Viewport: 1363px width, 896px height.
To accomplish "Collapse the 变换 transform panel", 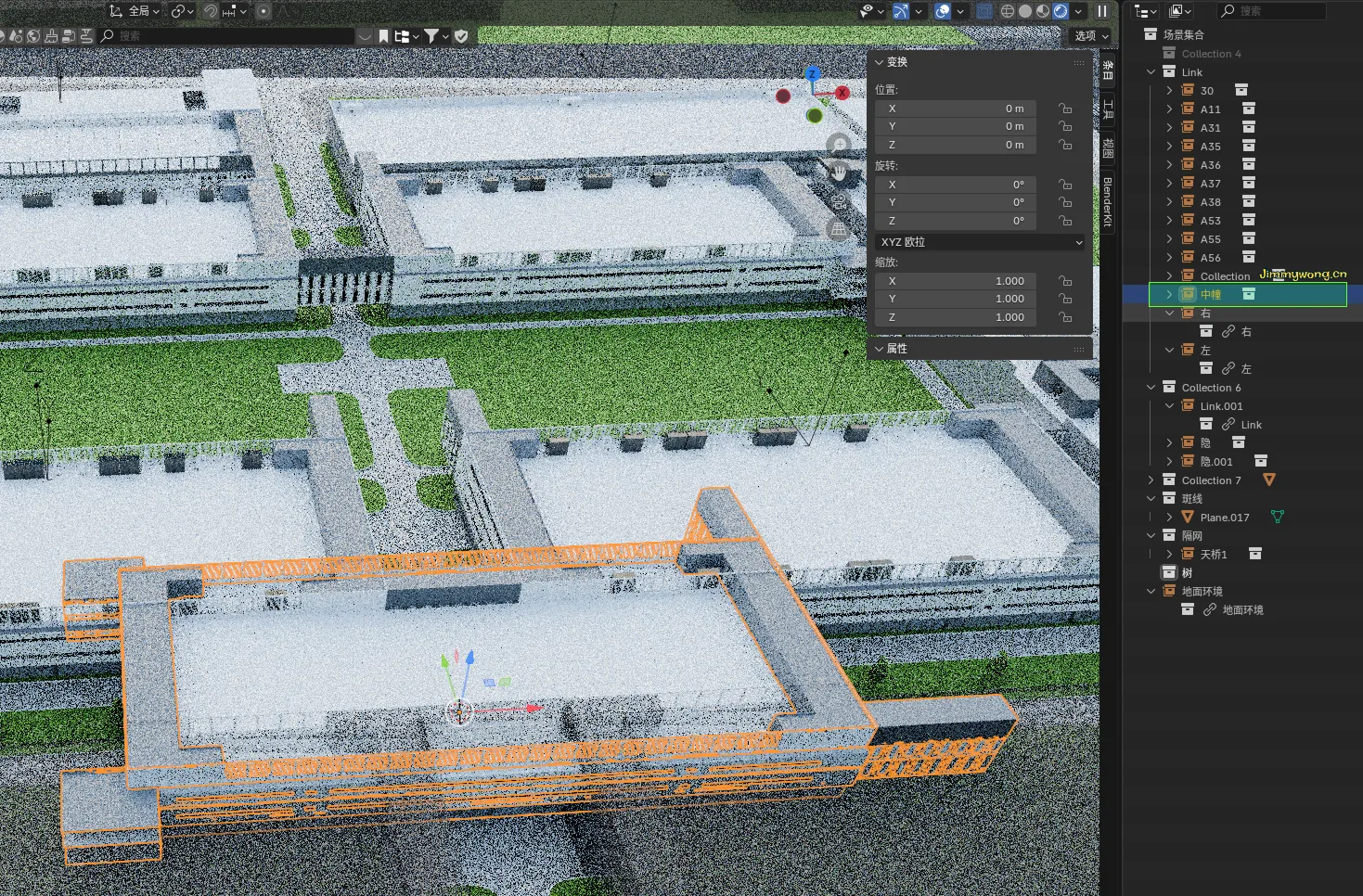I will tap(880, 62).
